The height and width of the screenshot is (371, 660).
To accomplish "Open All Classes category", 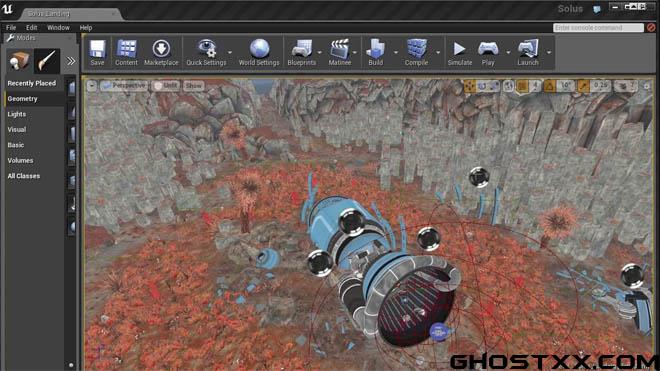I will pos(24,176).
